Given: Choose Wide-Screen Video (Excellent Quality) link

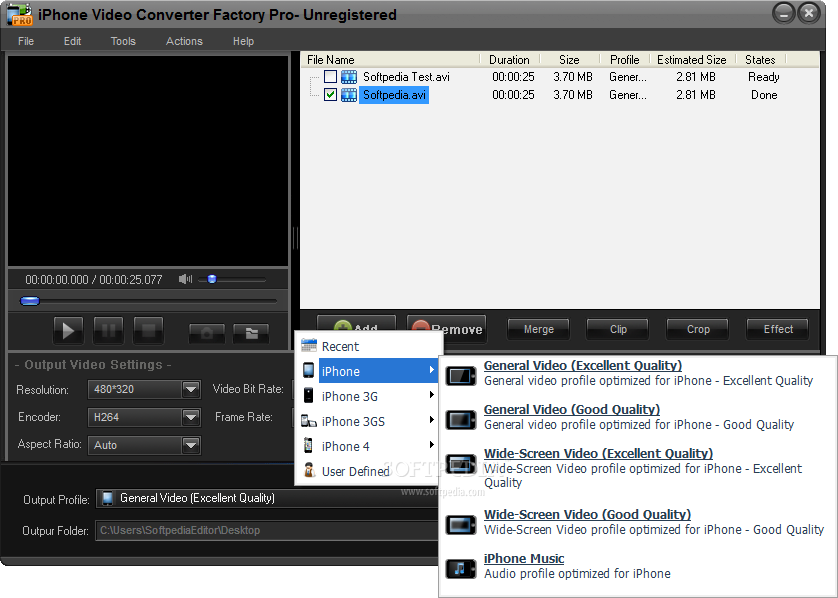Looking at the screenshot, I should (598, 453).
